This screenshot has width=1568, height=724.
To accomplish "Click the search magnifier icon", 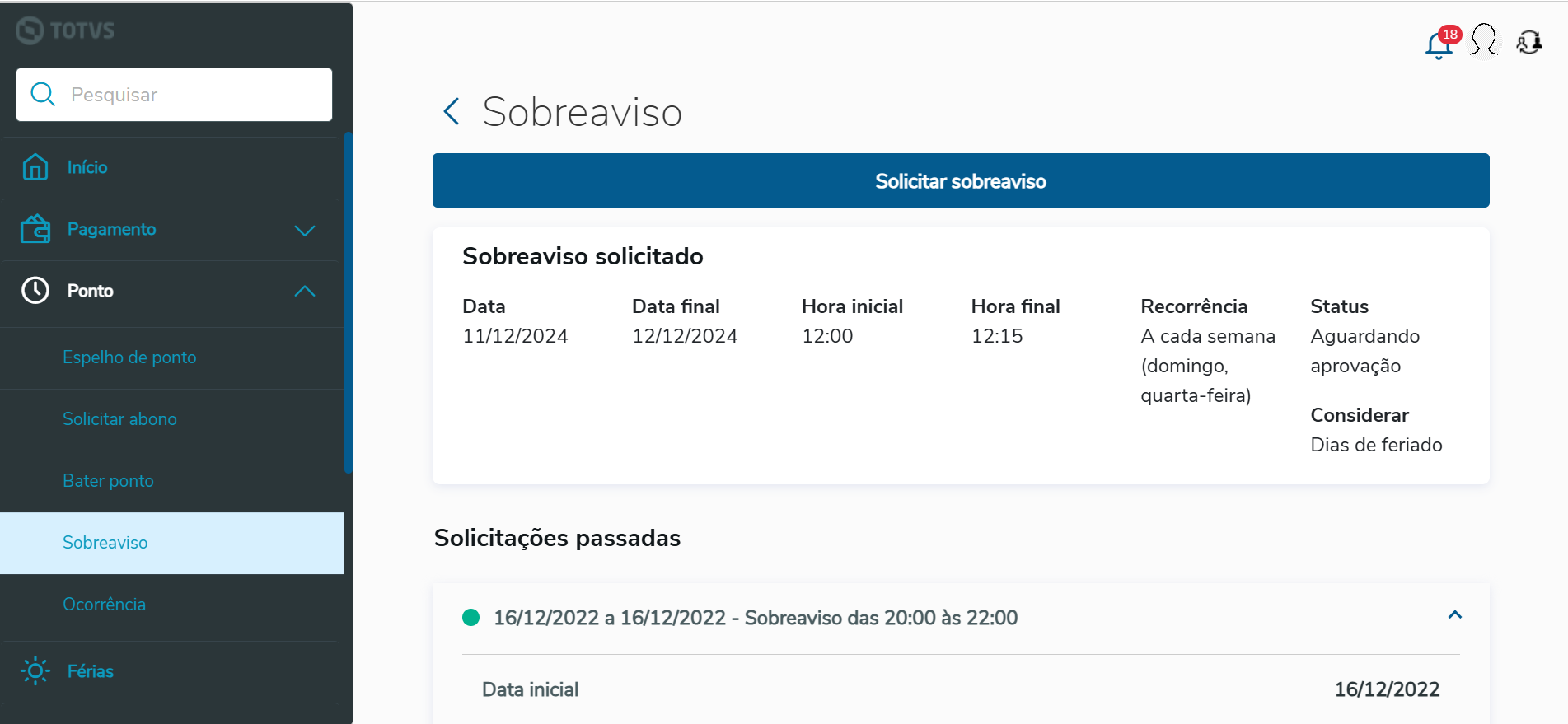I will coord(43,95).
